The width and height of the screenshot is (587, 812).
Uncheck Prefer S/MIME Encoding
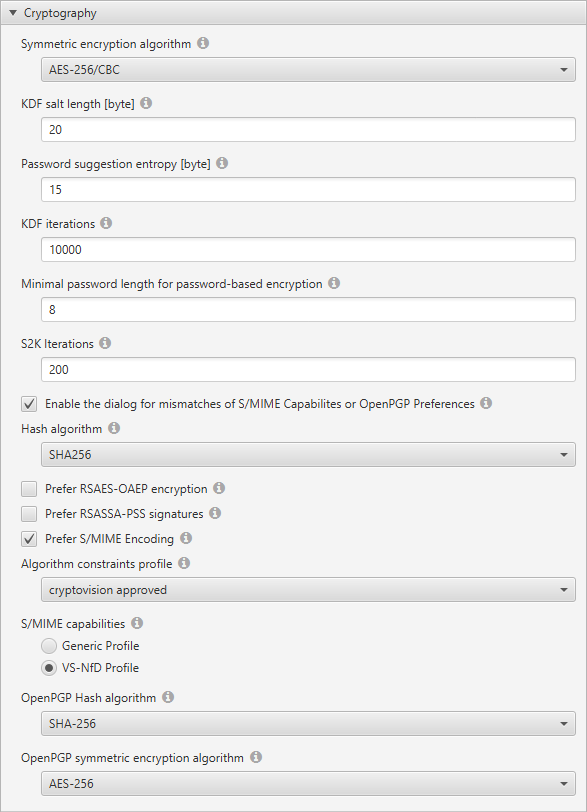pyautogui.click(x=29, y=539)
